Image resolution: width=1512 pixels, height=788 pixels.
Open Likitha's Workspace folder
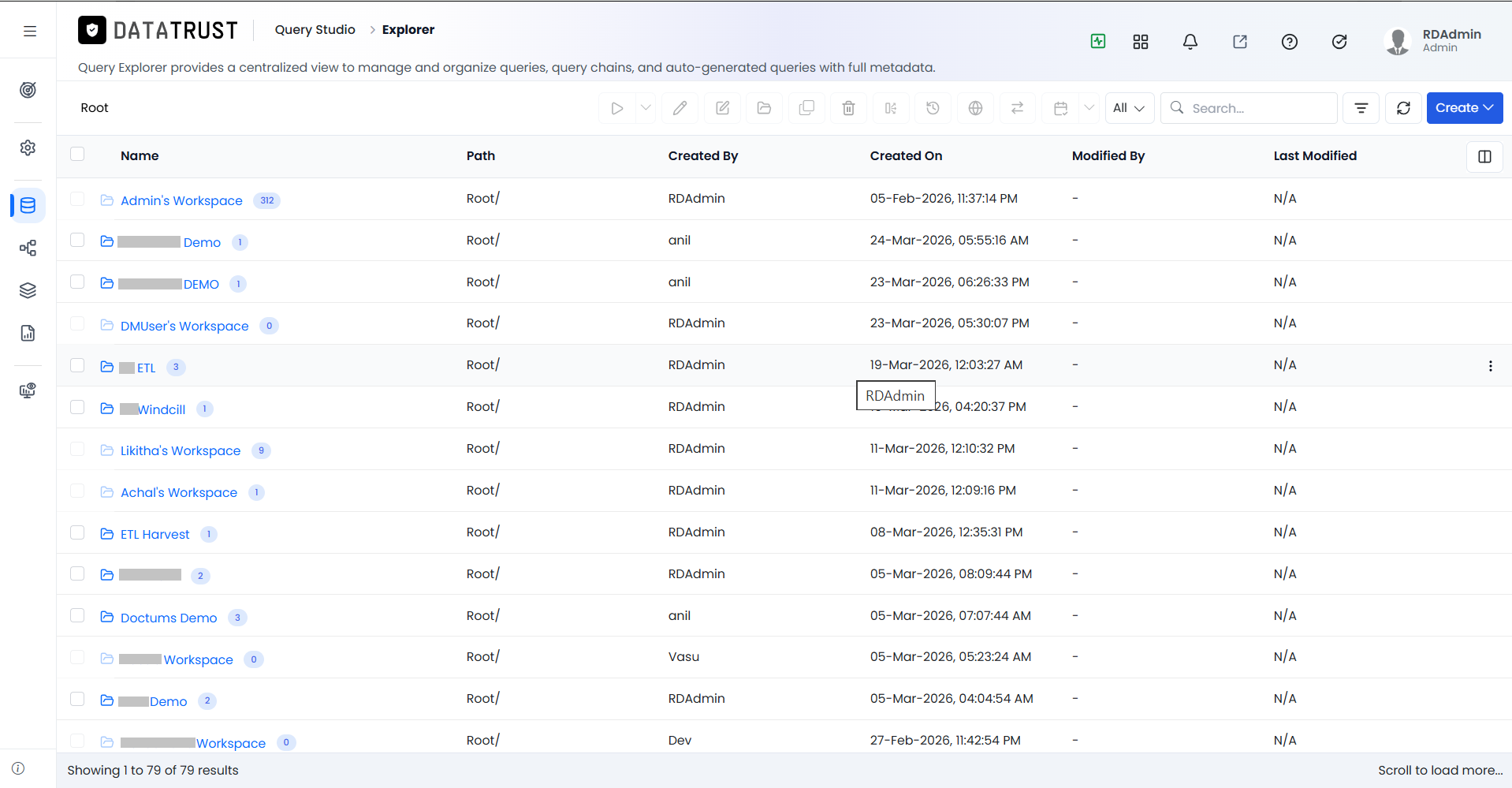click(x=181, y=450)
